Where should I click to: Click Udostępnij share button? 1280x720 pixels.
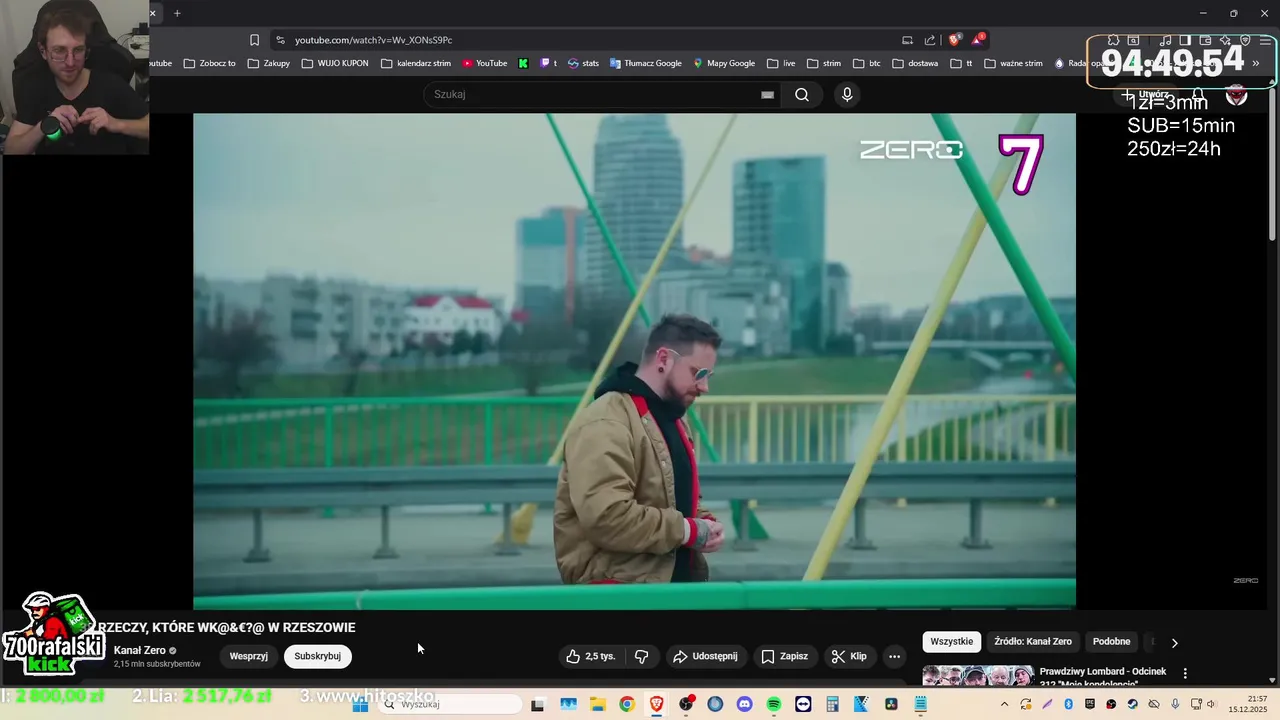pyautogui.click(x=705, y=656)
